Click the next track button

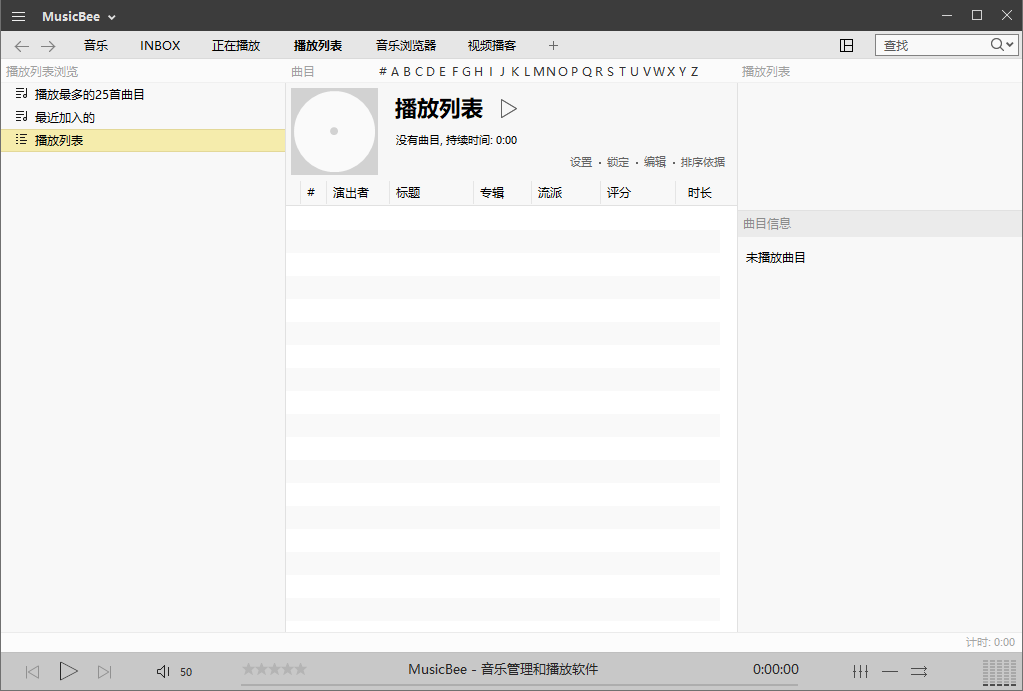point(104,671)
